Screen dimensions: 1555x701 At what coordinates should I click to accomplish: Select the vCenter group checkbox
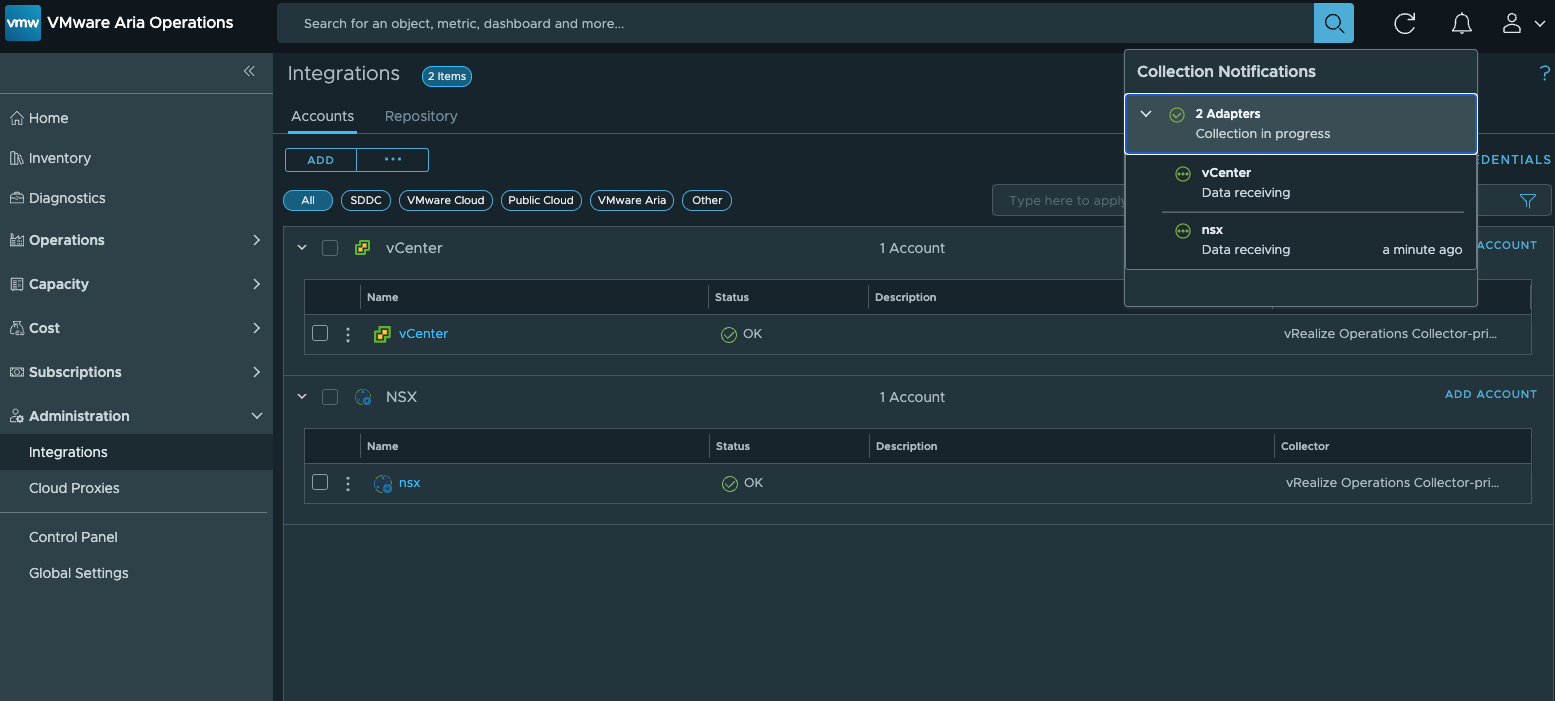[x=330, y=248]
